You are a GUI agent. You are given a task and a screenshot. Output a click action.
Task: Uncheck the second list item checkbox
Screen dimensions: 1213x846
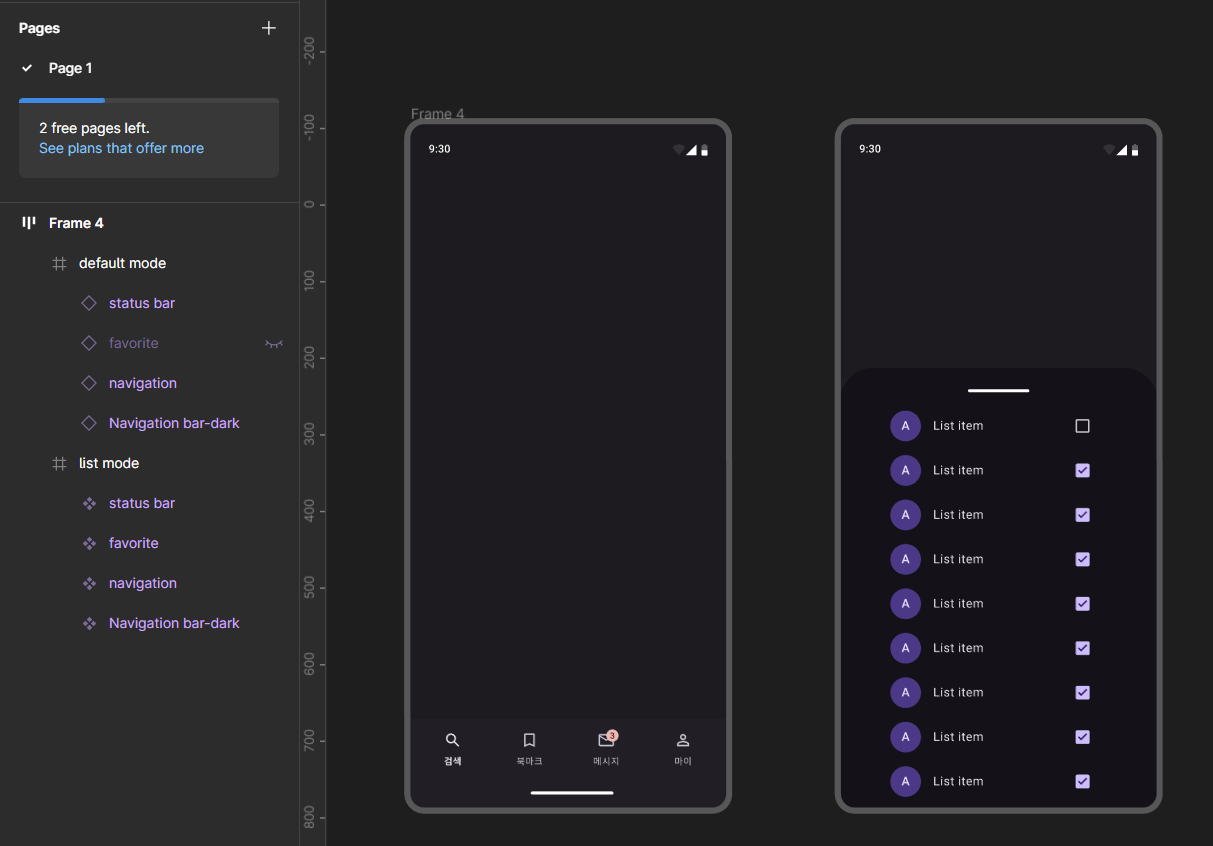1082,470
